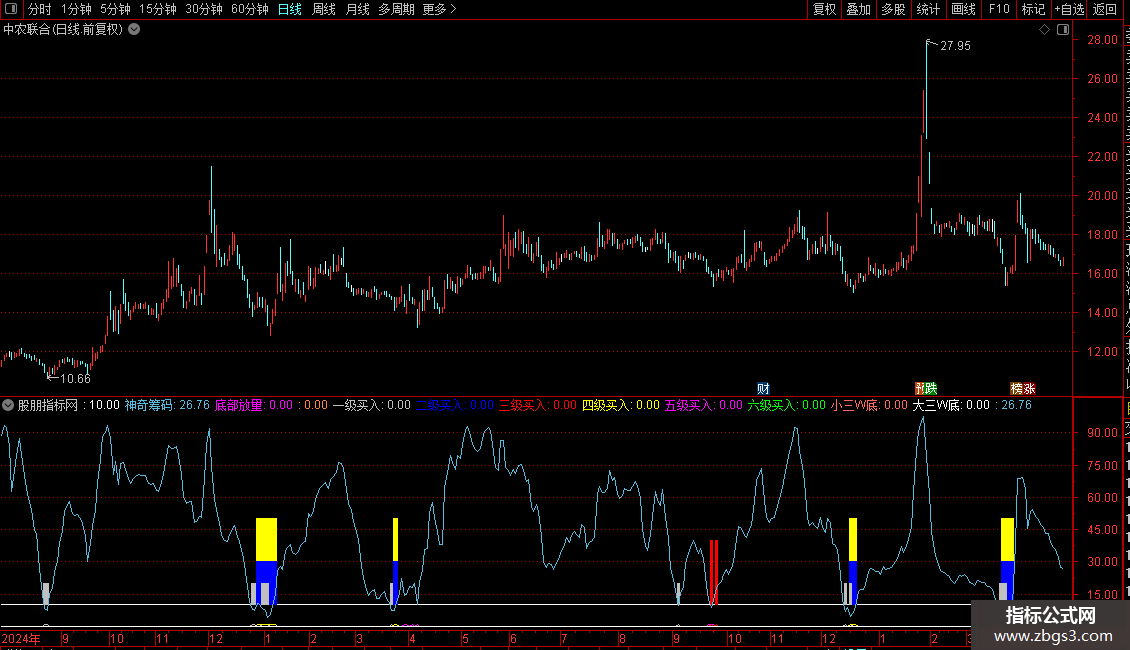Click the small icon left of 分时
1130x650 pixels.
tap(12, 9)
